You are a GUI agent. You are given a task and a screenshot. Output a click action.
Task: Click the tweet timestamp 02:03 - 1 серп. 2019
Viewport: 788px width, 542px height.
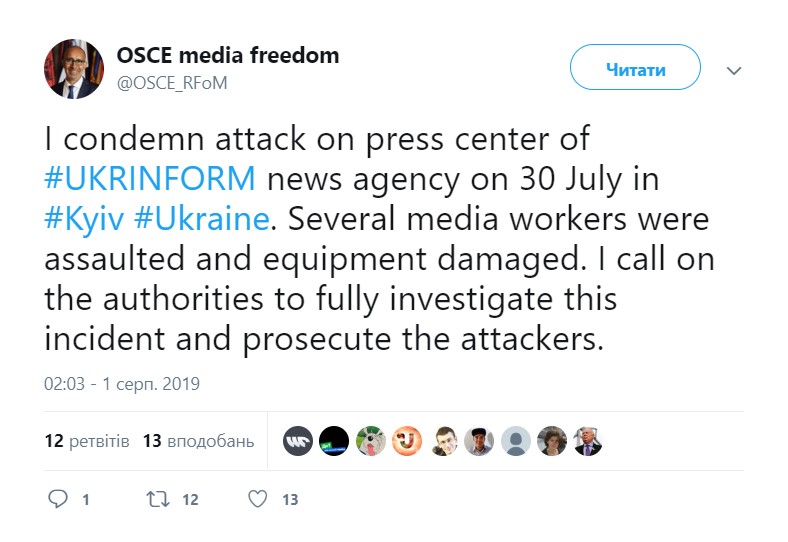click(122, 383)
